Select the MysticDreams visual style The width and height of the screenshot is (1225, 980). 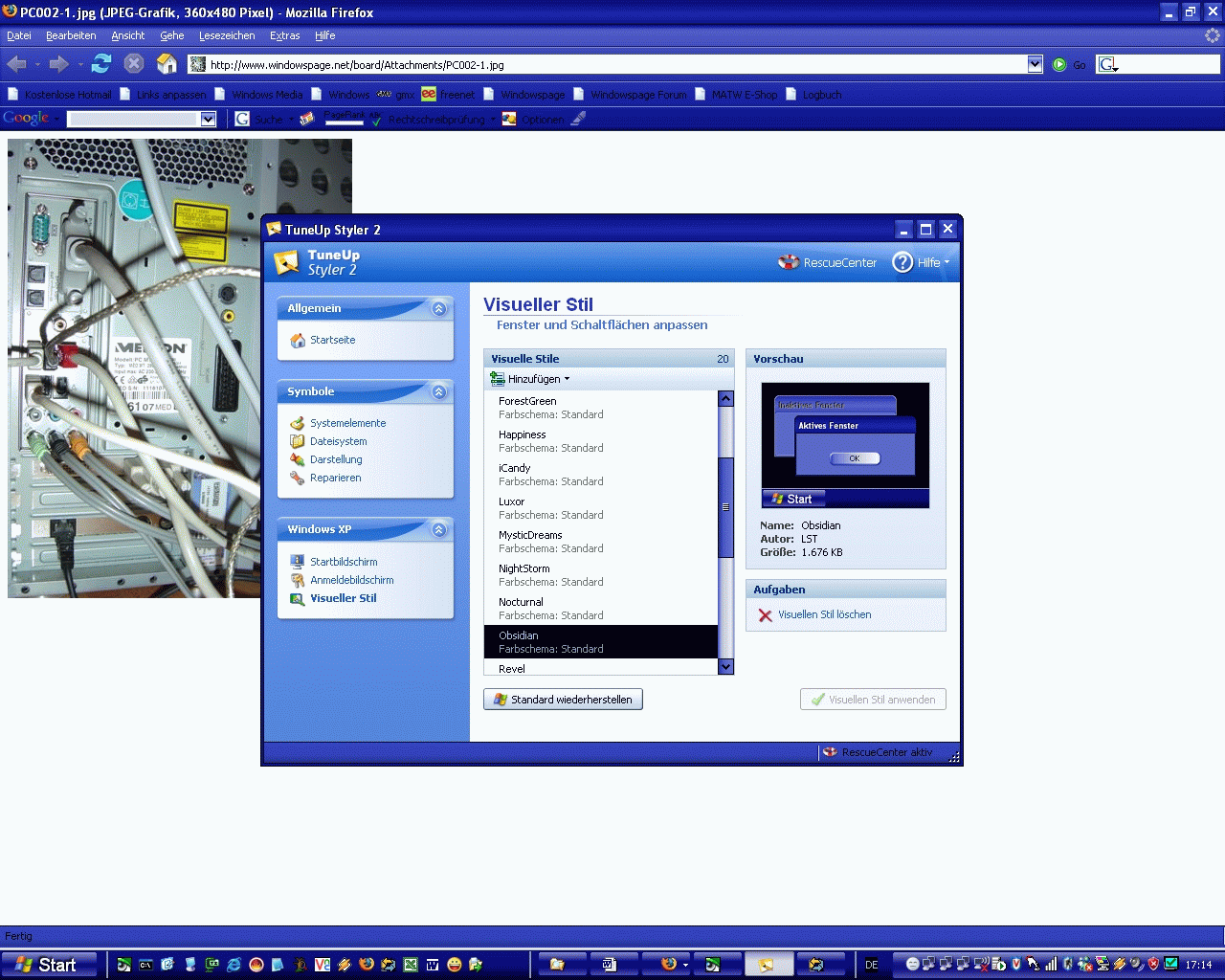601,542
